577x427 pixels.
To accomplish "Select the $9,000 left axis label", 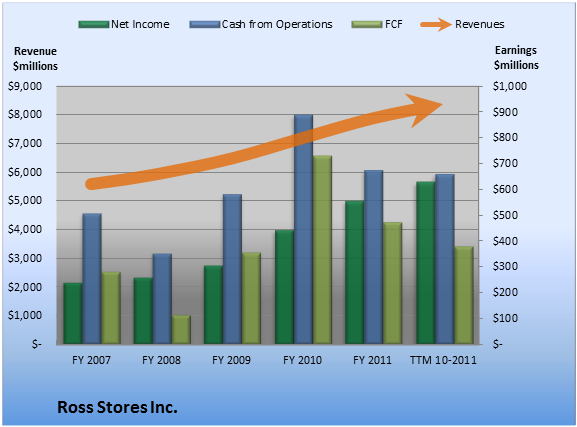I will click(x=25, y=86).
